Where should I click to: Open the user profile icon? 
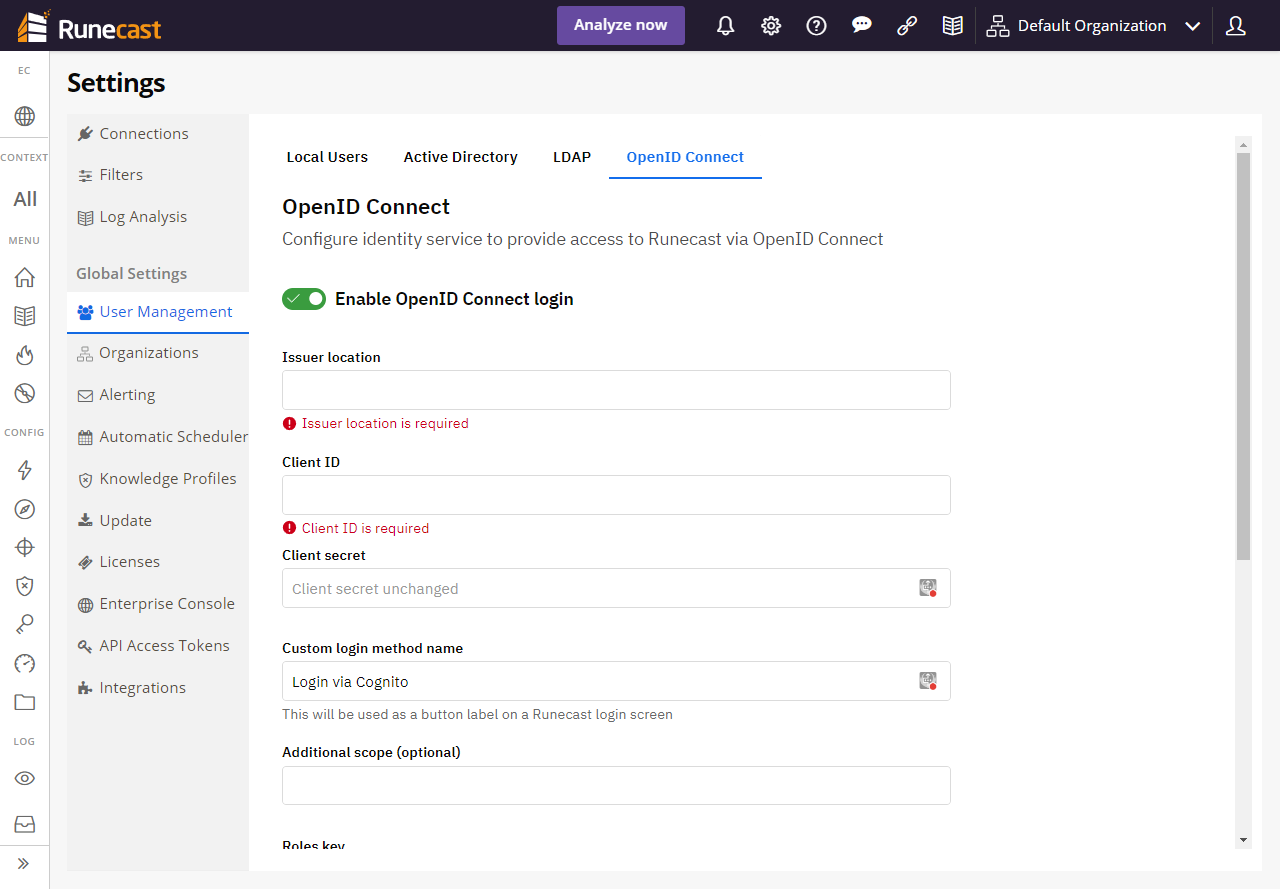click(x=1236, y=26)
